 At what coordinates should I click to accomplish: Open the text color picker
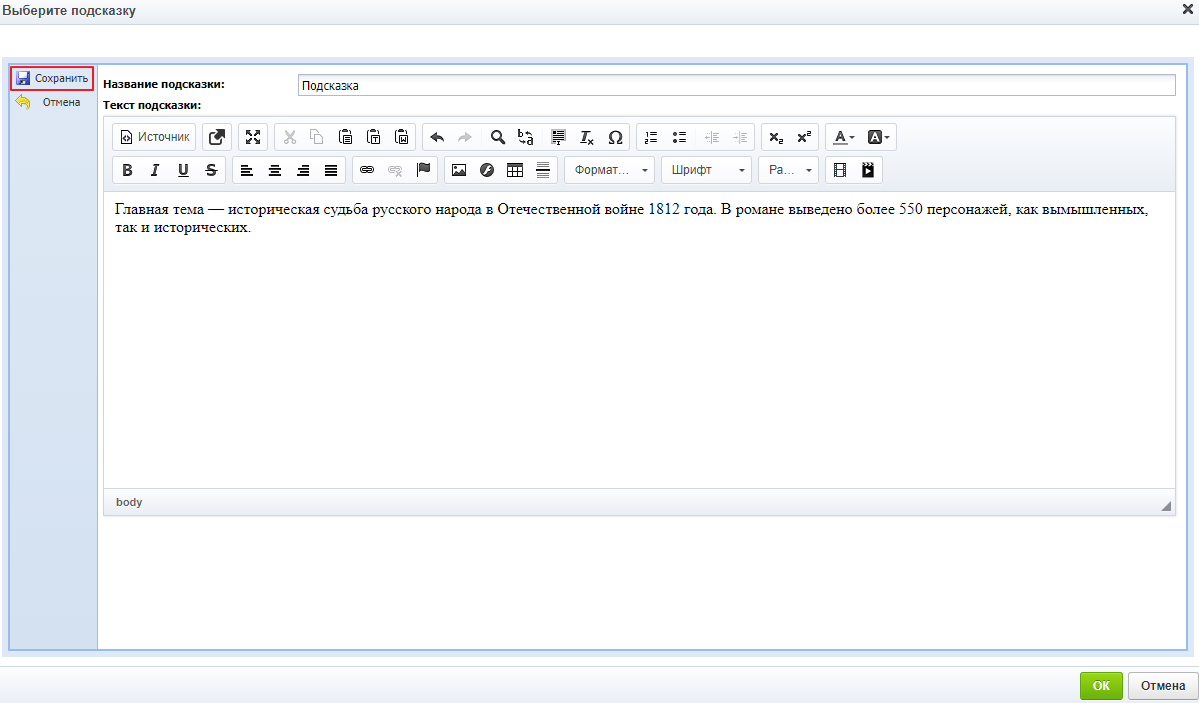point(844,137)
